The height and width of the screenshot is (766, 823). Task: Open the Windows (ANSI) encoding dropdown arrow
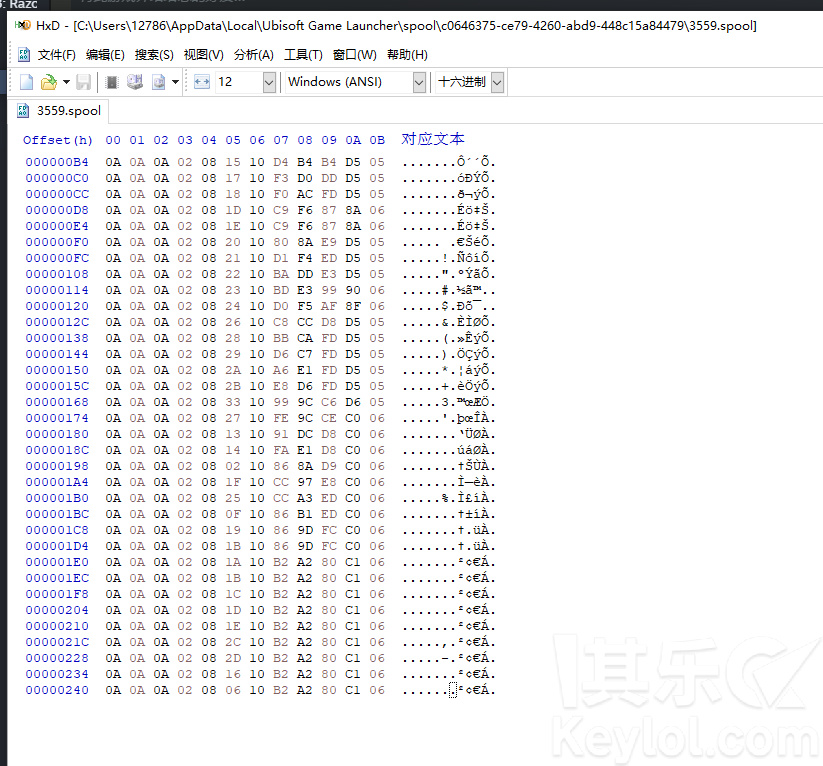pos(419,82)
